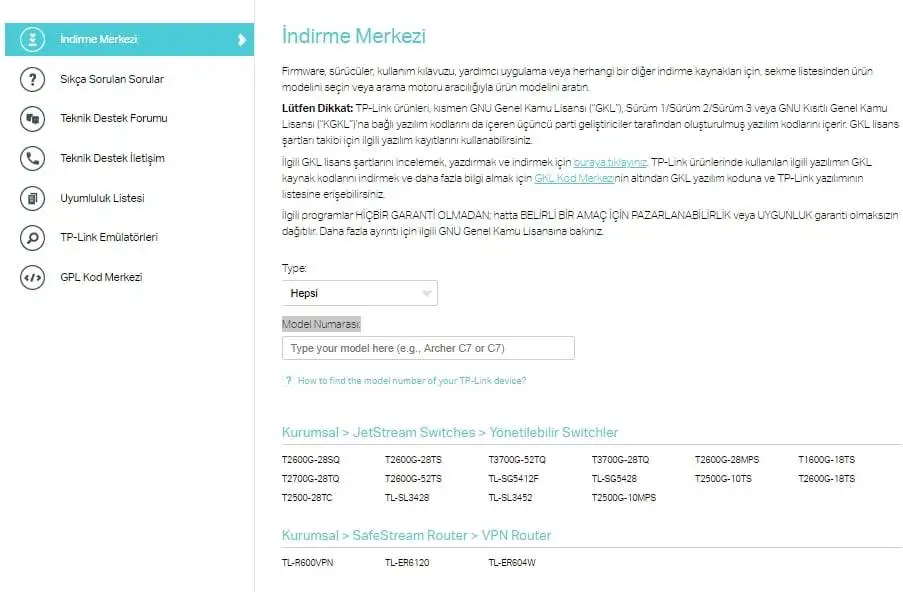Open the TL-ER6120 router link

[407, 563]
